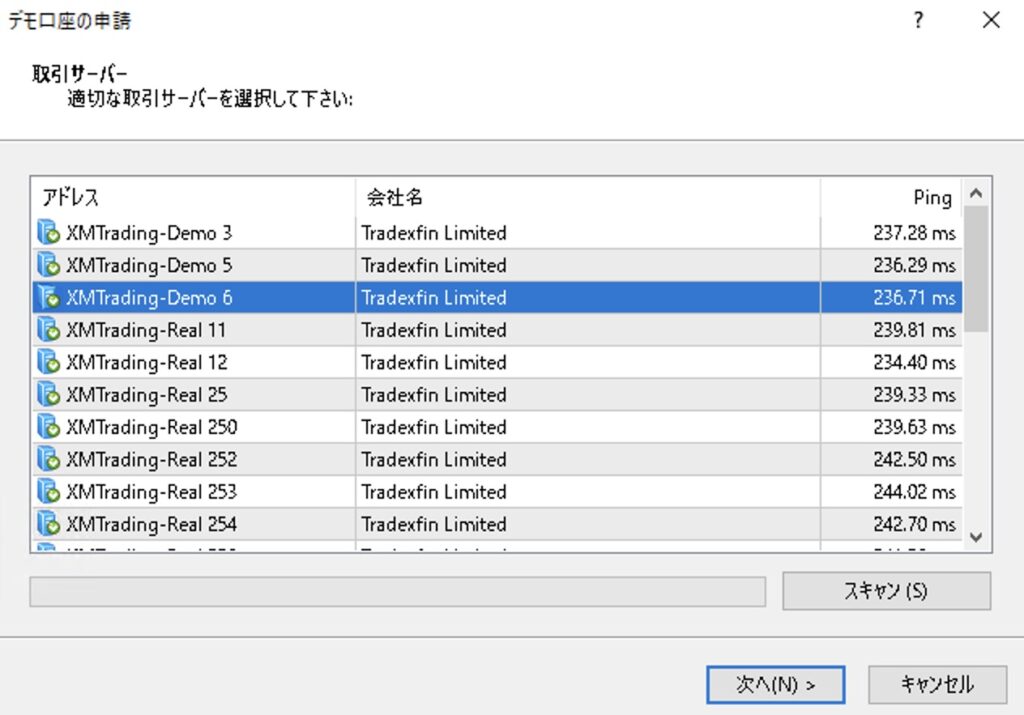Screen dimensions: 1024x715
Task: Proceed with the 次へ(N) > button
Action: point(775,684)
